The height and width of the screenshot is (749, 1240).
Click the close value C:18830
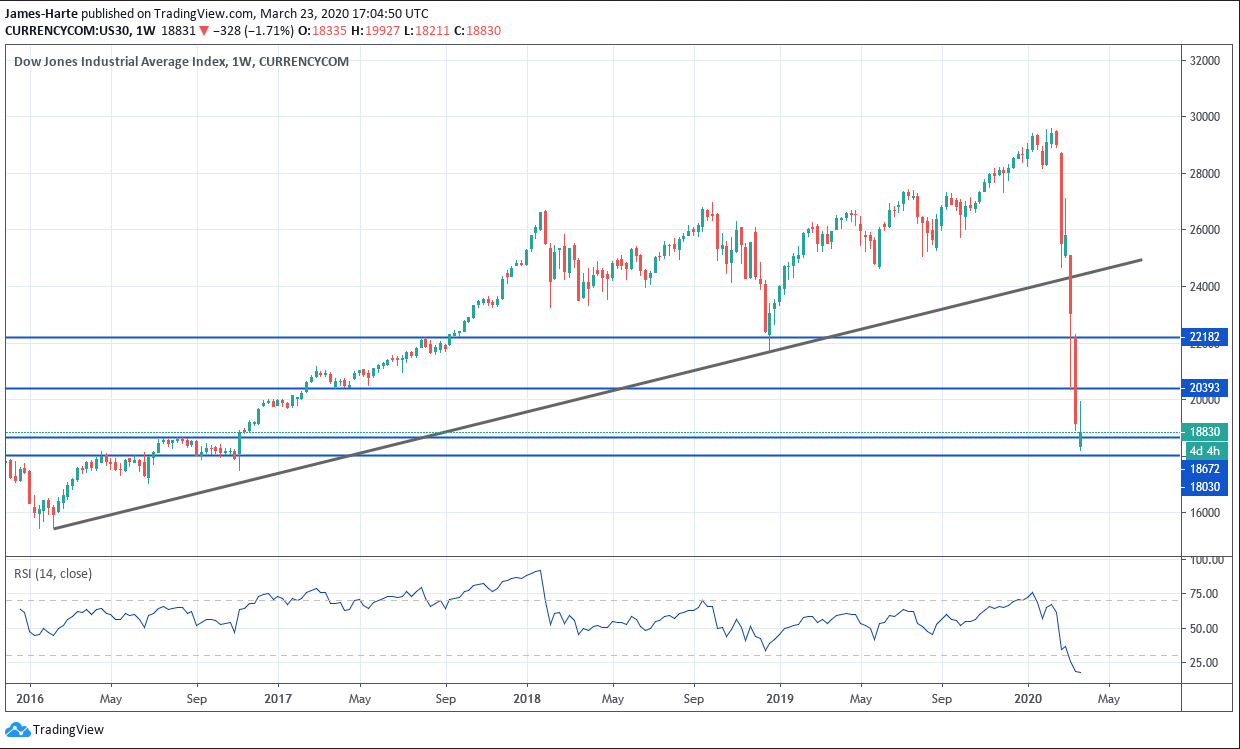tap(477, 31)
